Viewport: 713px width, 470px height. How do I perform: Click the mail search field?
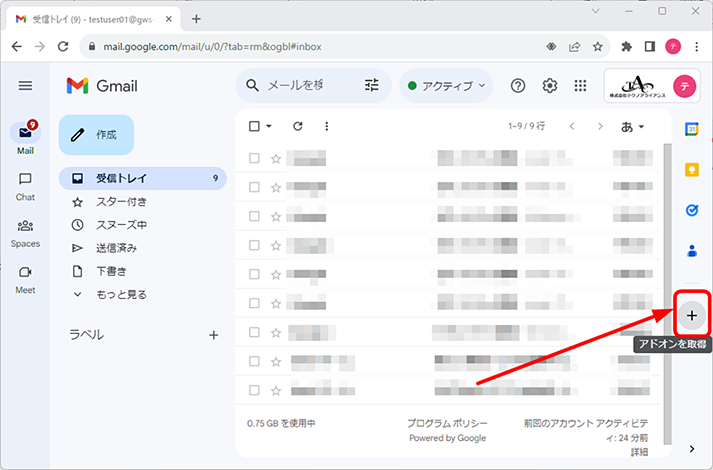coord(296,85)
